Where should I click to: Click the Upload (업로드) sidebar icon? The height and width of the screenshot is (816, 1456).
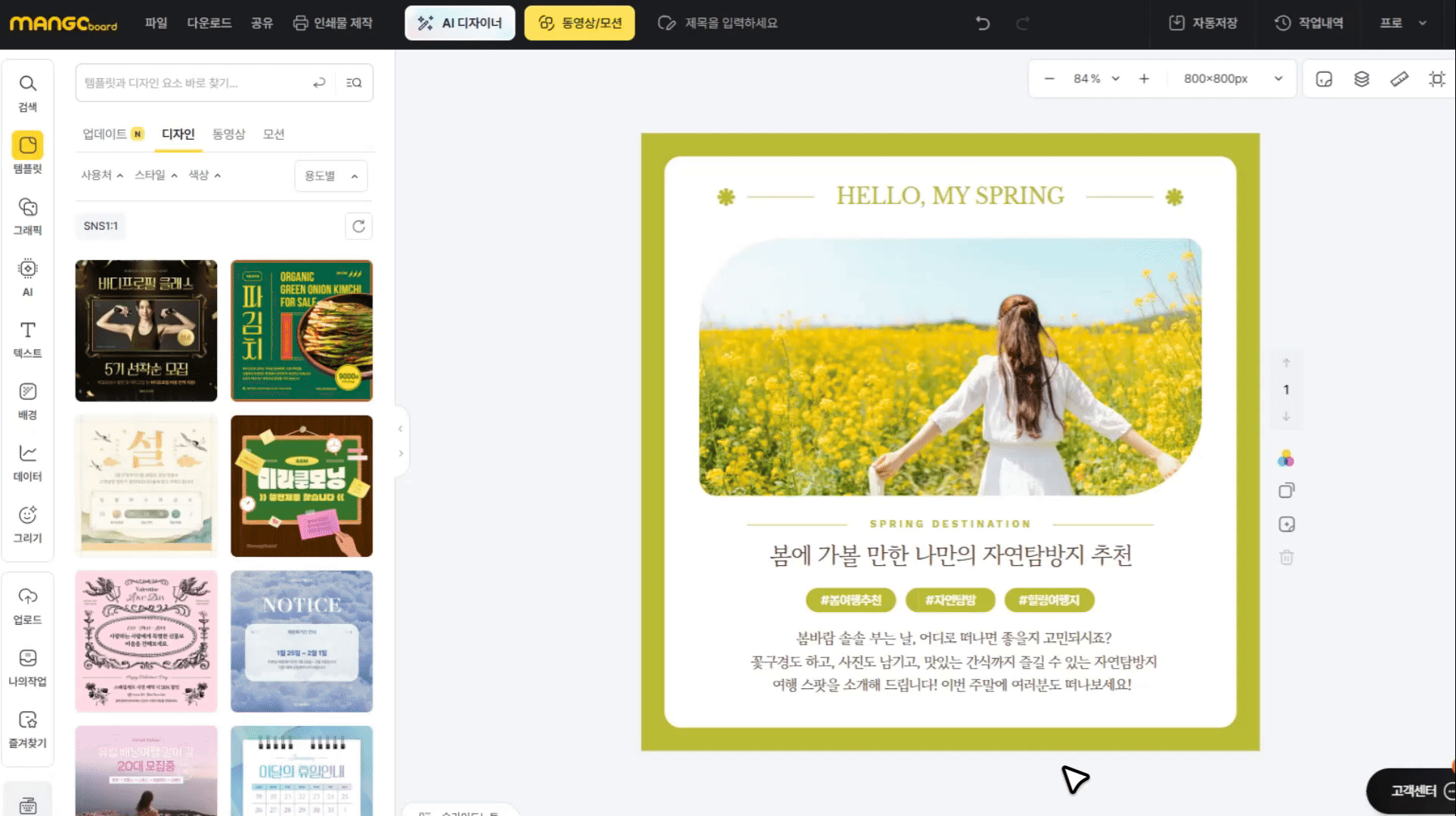coord(28,605)
